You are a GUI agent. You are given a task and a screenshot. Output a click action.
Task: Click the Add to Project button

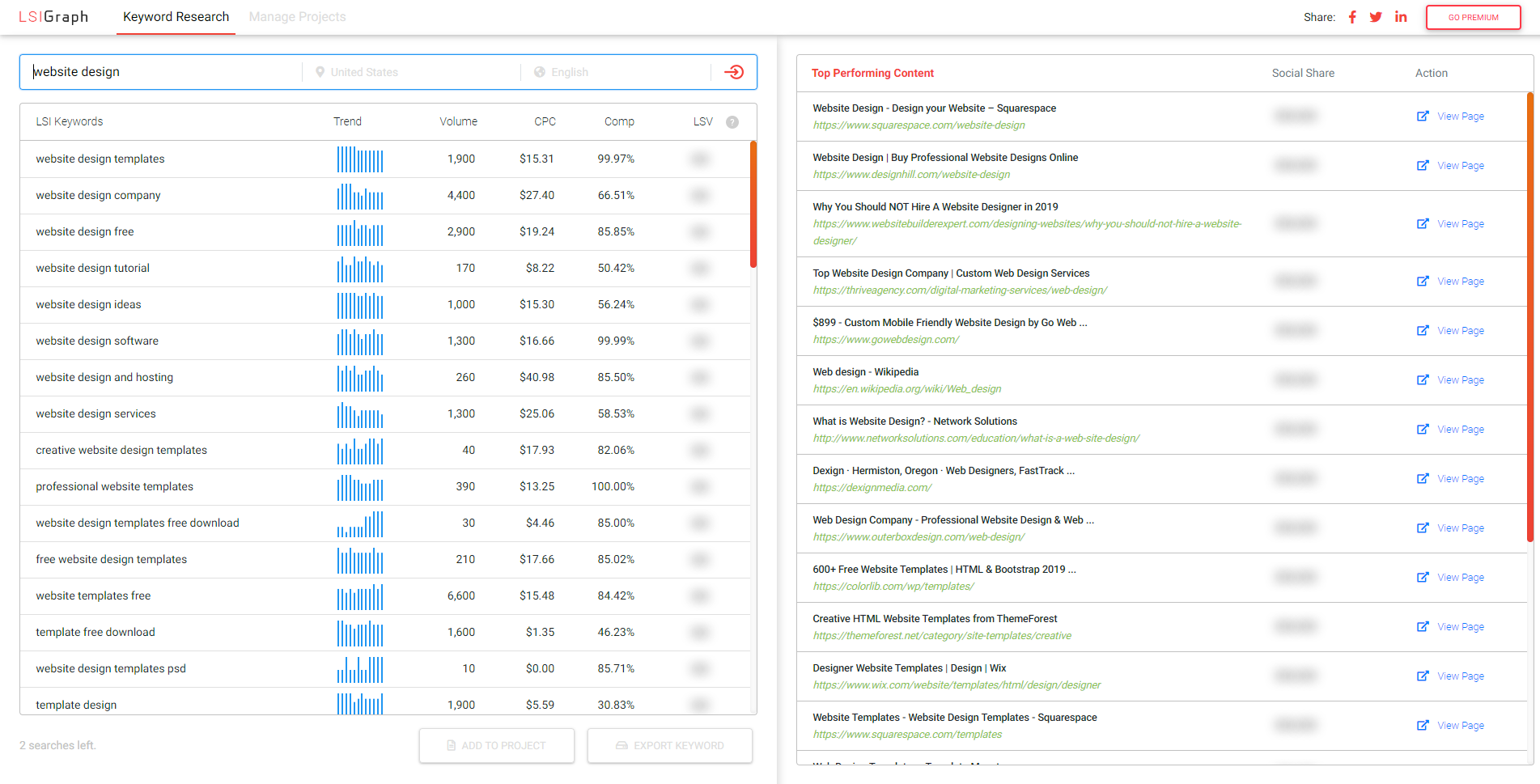(497, 745)
